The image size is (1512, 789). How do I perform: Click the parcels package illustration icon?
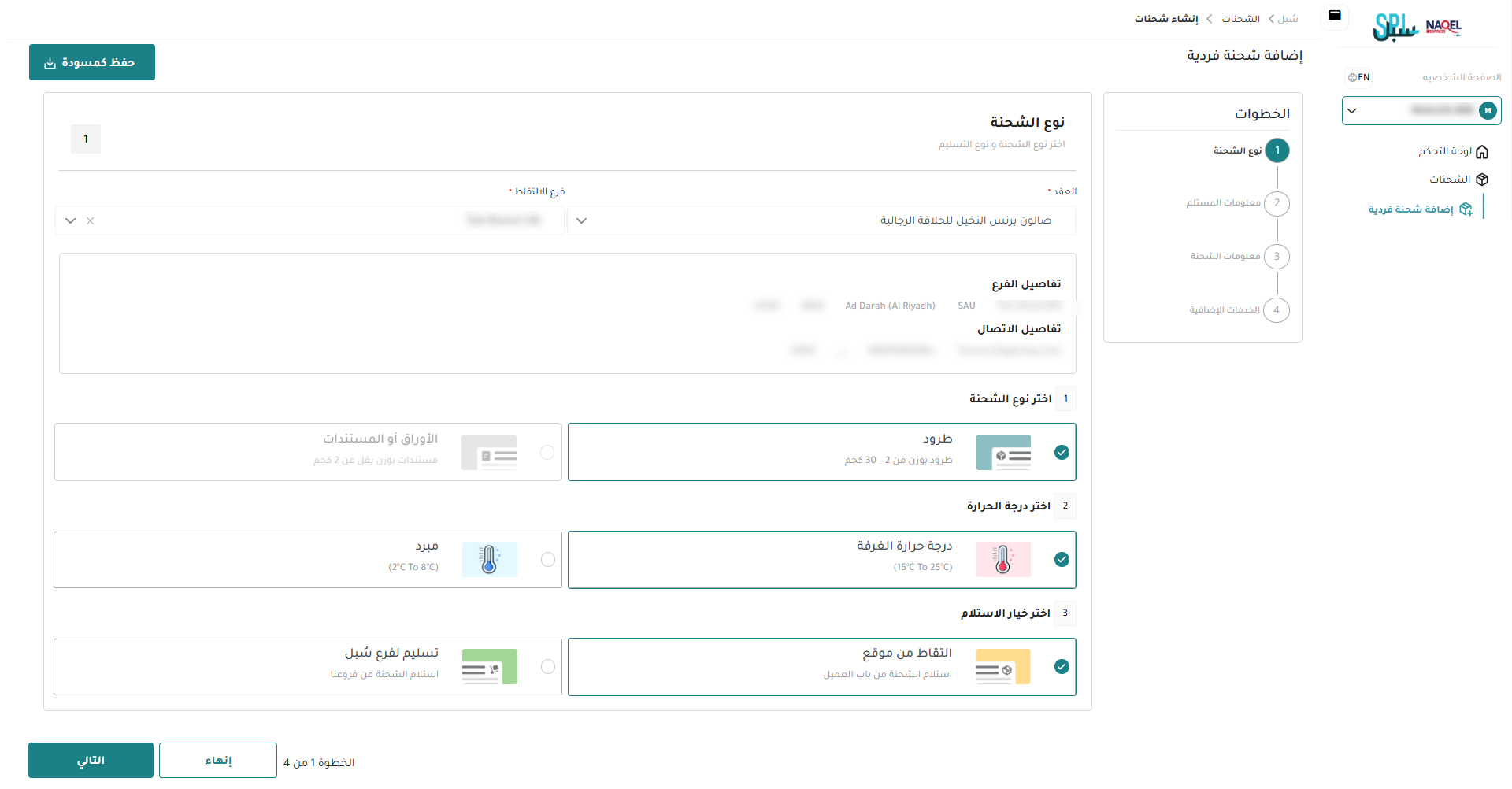click(x=1002, y=453)
